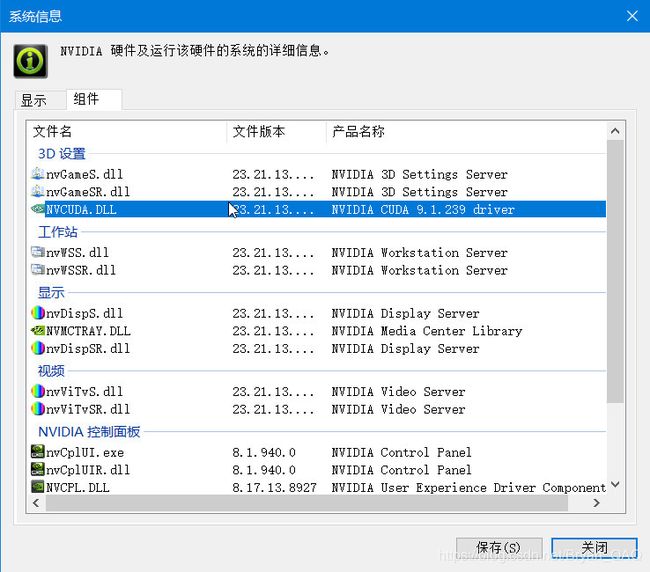650x572 pixels.
Task: Select the nvDispS.dll file name
Action: (x=85, y=313)
